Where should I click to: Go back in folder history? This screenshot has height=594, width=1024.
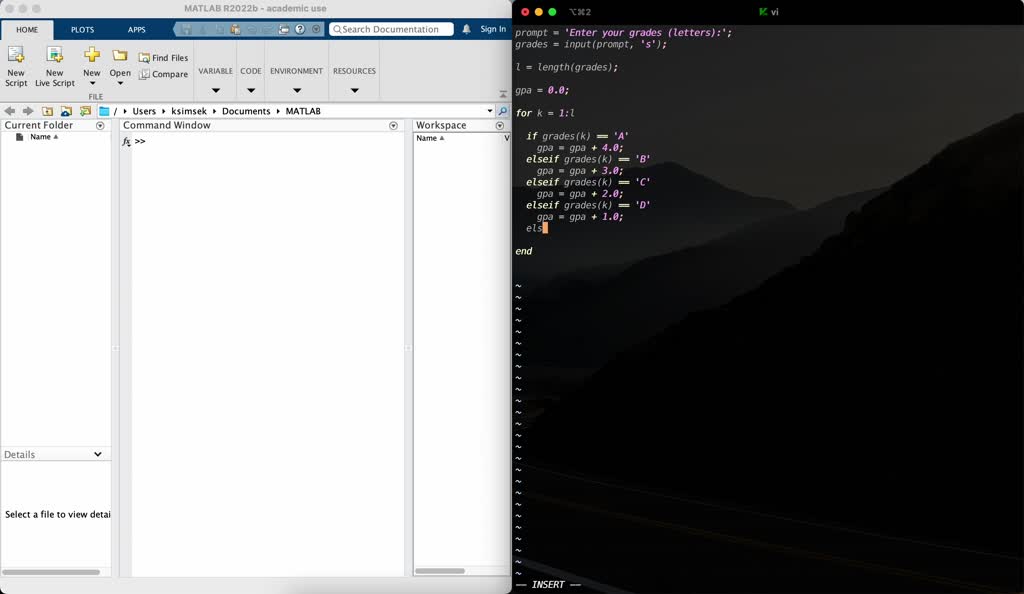pos(10,111)
